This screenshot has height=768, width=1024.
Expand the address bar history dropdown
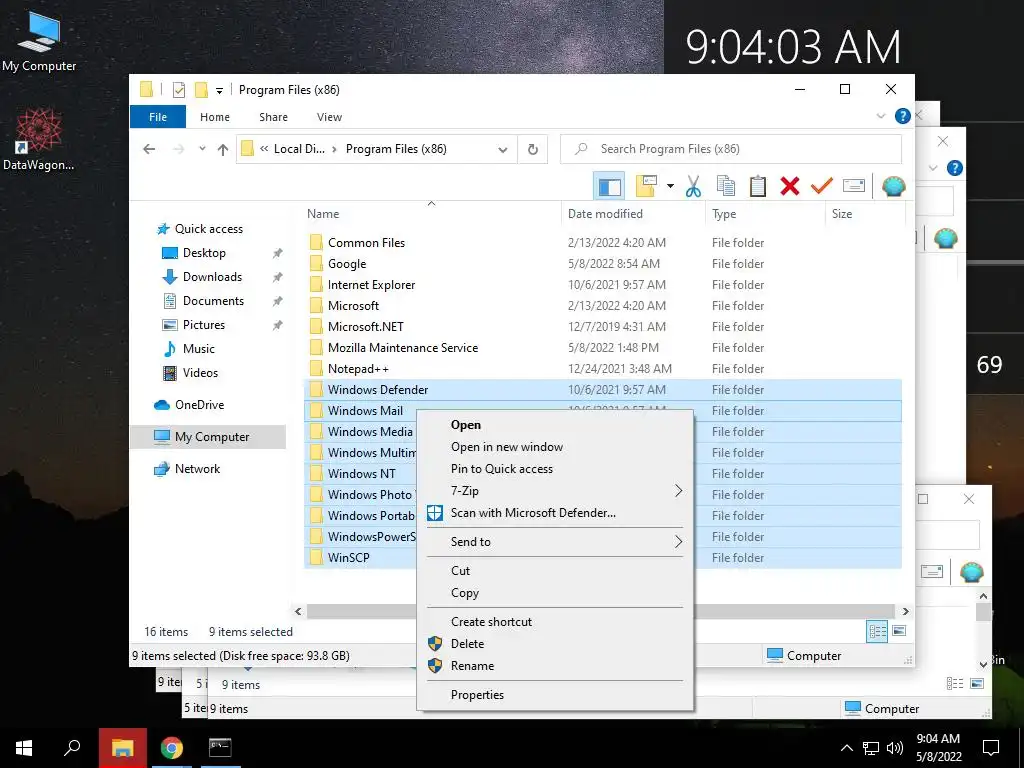503,150
